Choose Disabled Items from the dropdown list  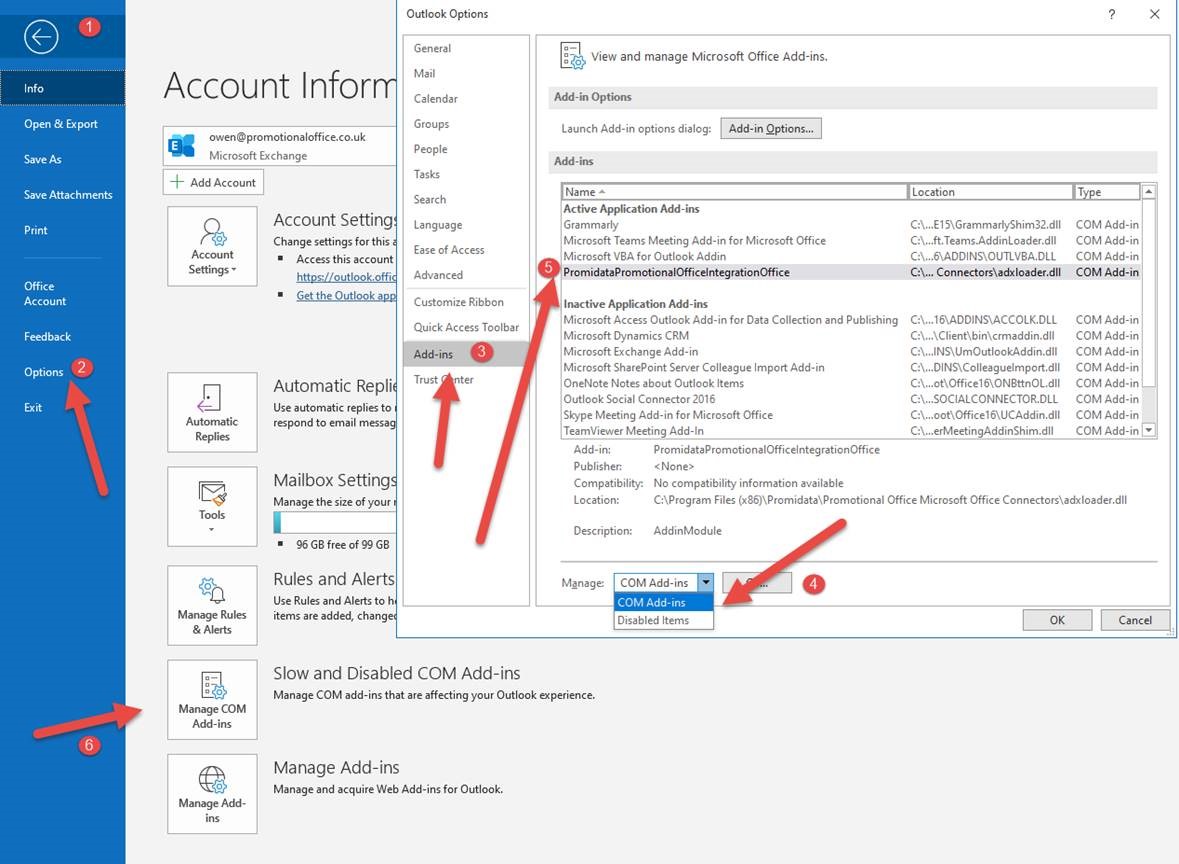[x=663, y=620]
